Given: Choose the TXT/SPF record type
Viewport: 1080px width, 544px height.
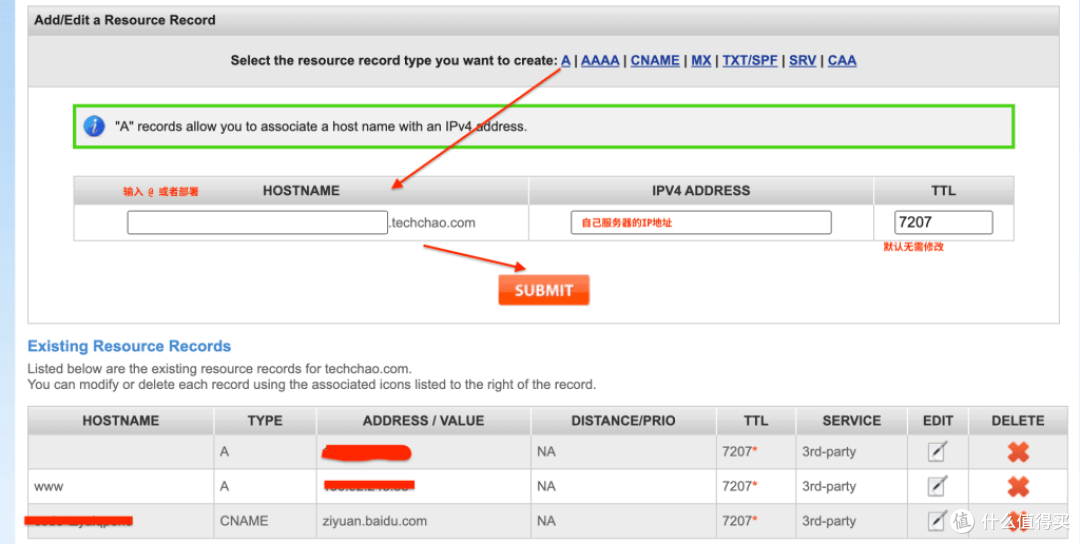Looking at the screenshot, I should (750, 60).
